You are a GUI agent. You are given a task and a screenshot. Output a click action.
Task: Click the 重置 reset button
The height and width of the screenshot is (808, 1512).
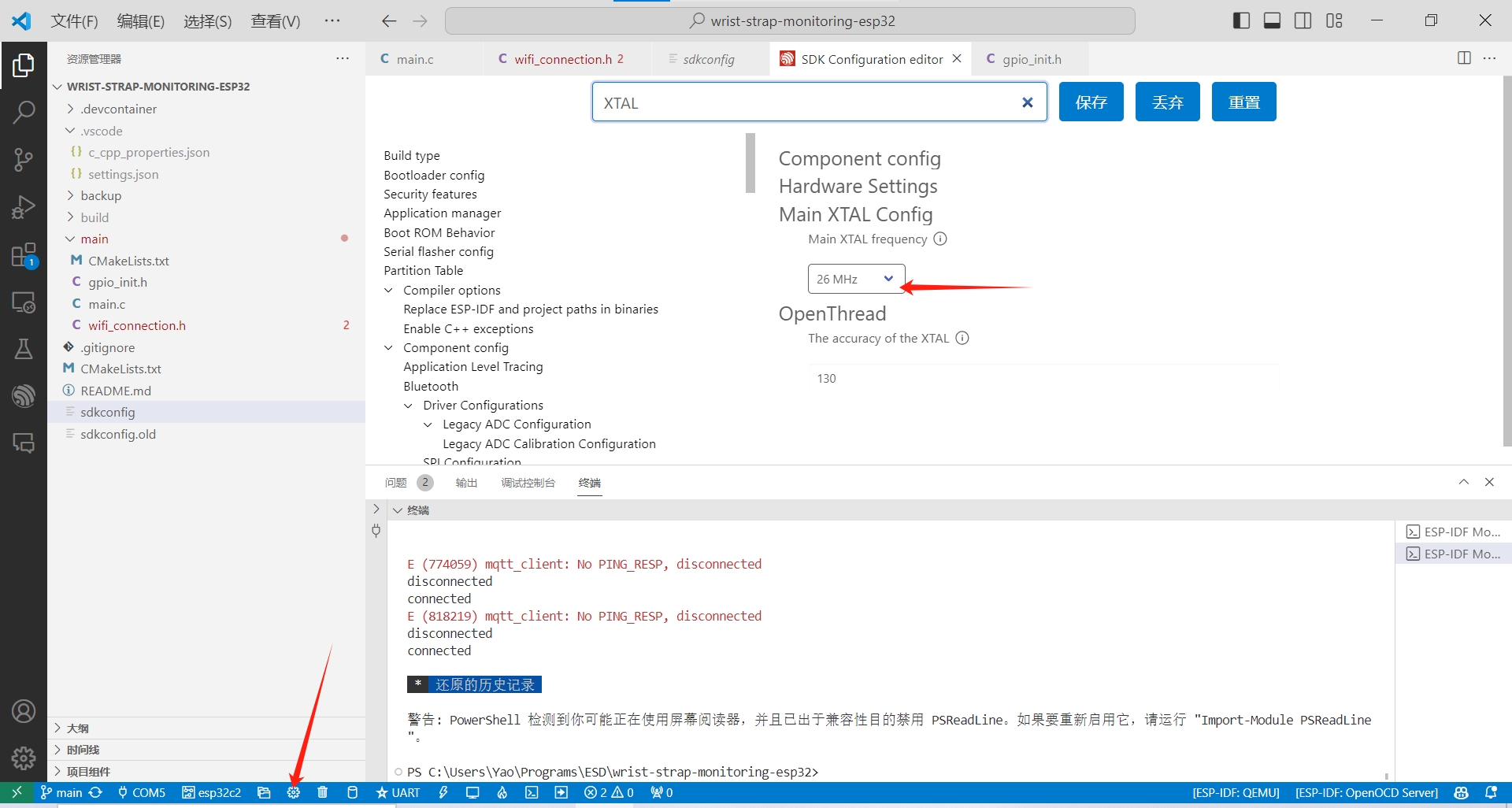(1244, 102)
